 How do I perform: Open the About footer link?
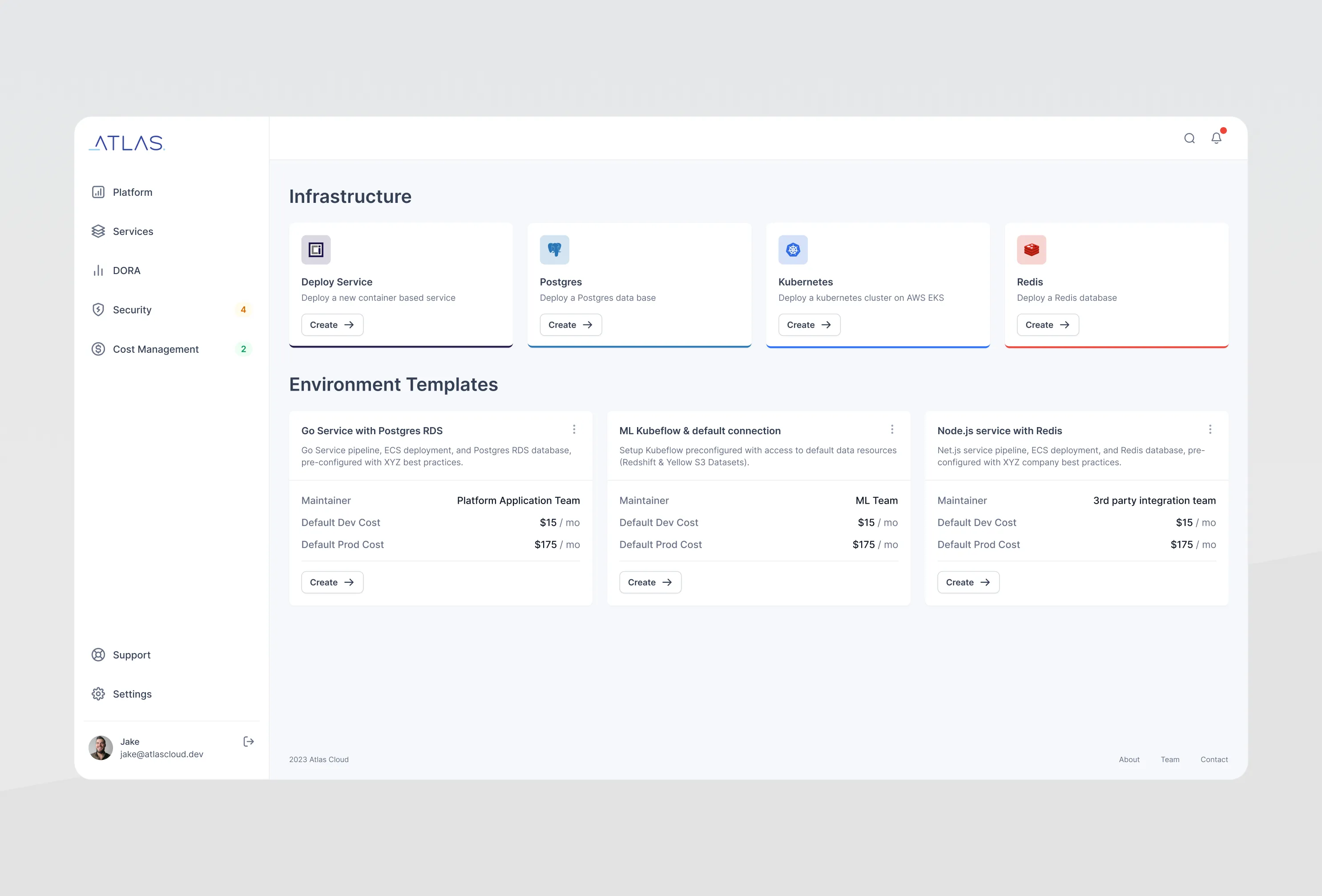pyautogui.click(x=1129, y=759)
